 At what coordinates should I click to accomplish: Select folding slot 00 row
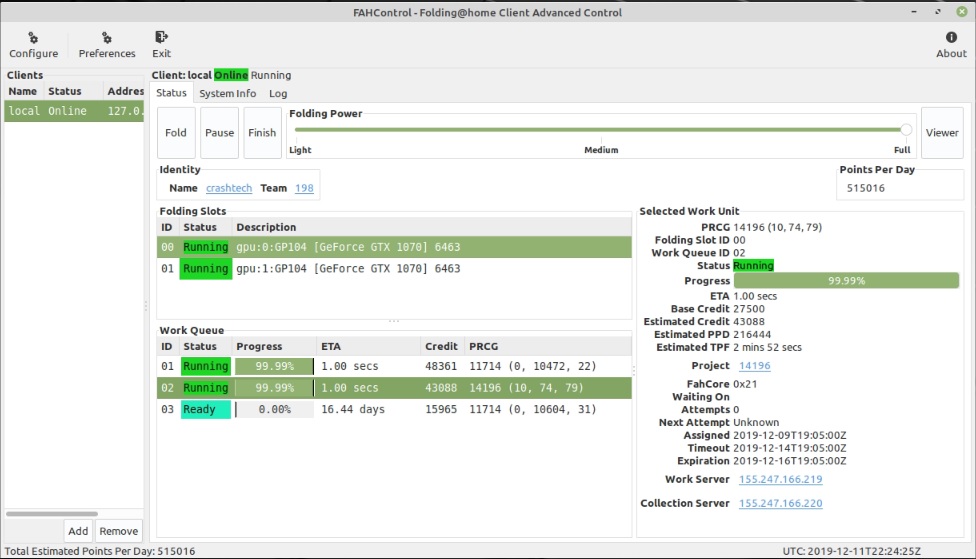[x=394, y=247]
